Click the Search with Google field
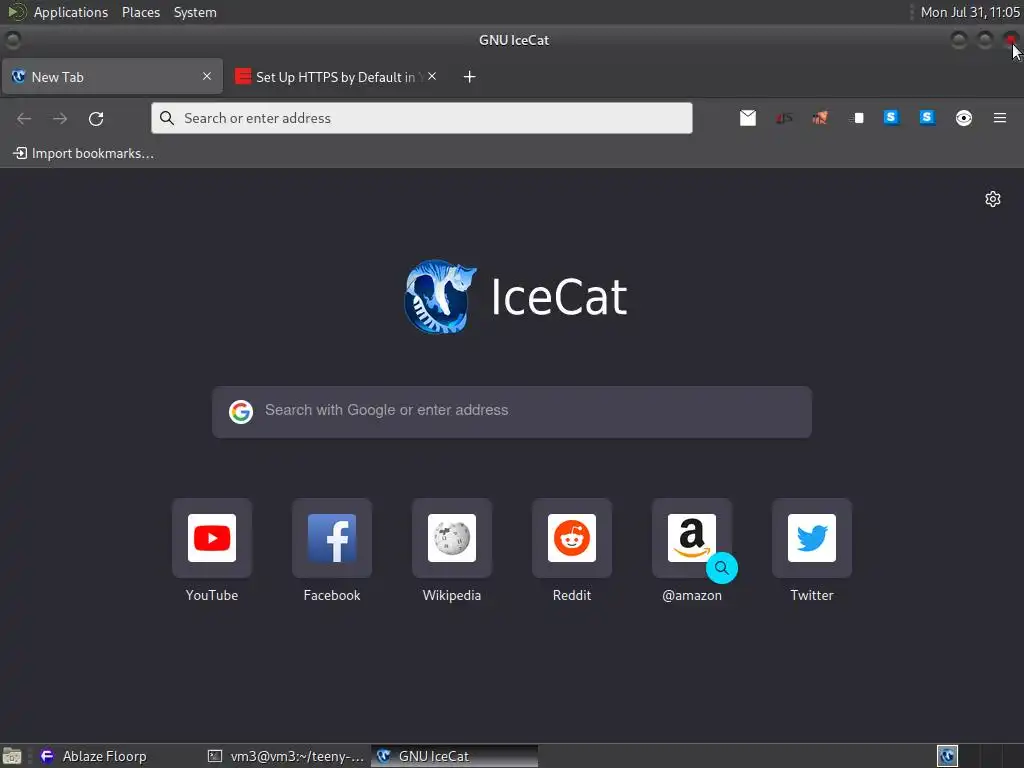 512,411
